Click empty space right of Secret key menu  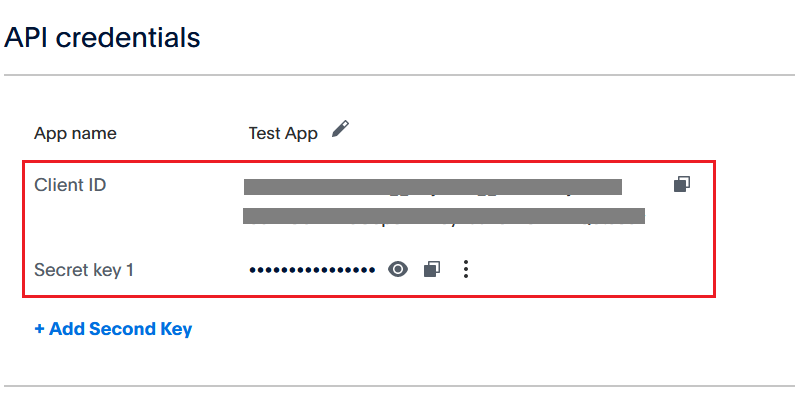pos(588,269)
